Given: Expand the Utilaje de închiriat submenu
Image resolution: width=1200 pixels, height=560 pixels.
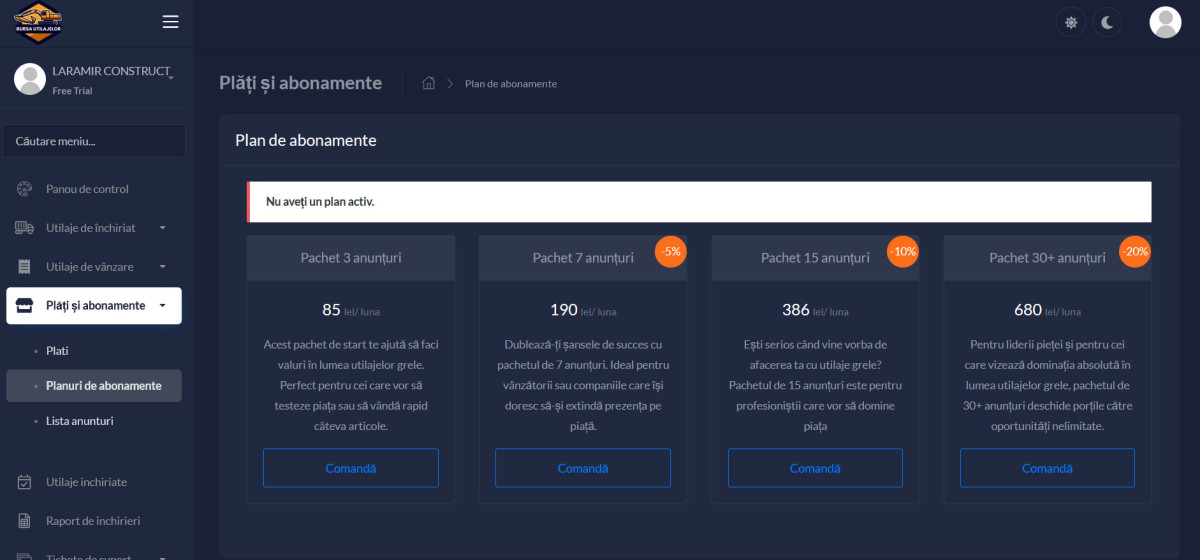Looking at the screenshot, I should pyautogui.click(x=162, y=228).
